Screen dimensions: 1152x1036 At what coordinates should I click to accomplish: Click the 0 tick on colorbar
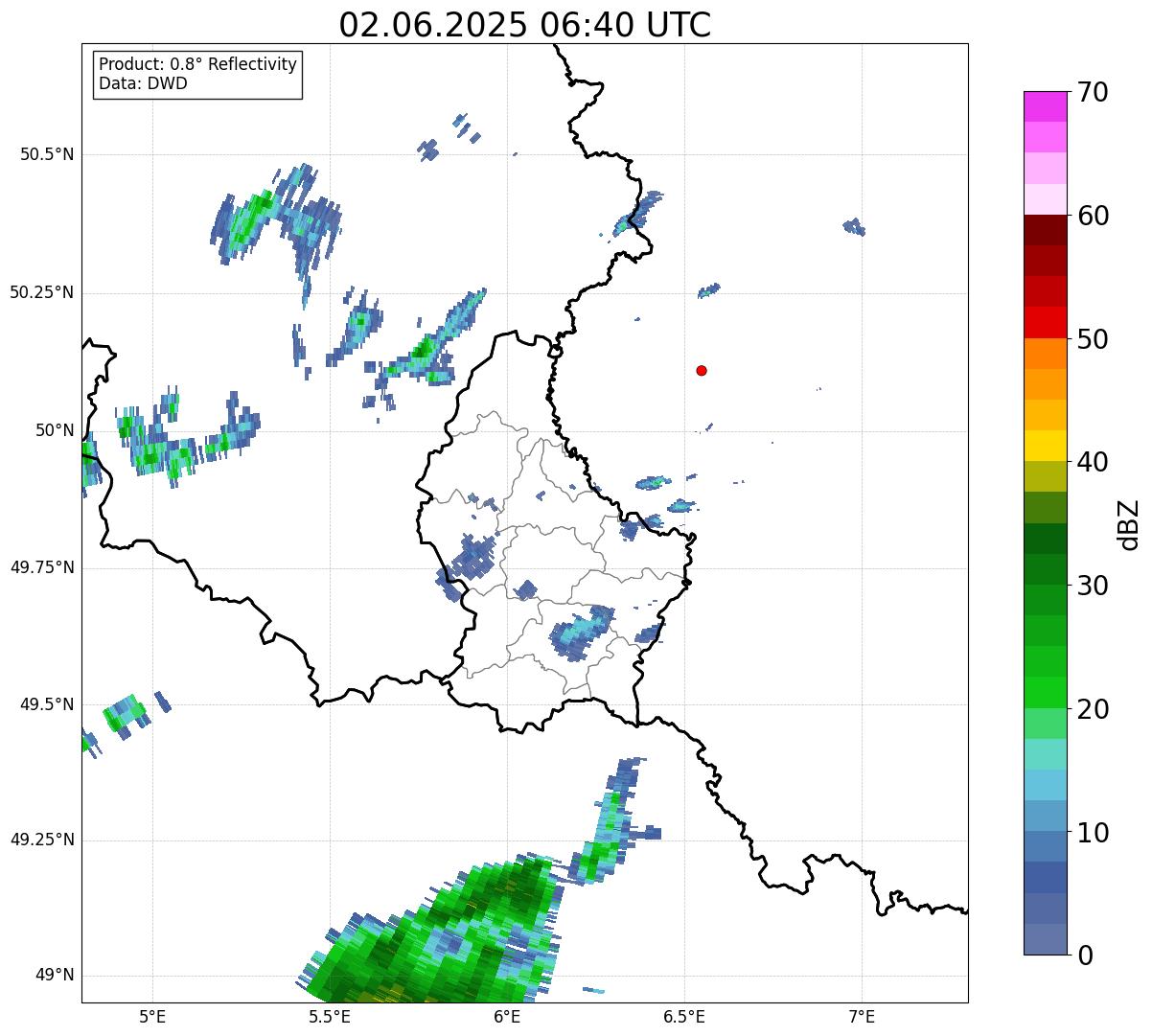pyautogui.click(x=1084, y=955)
